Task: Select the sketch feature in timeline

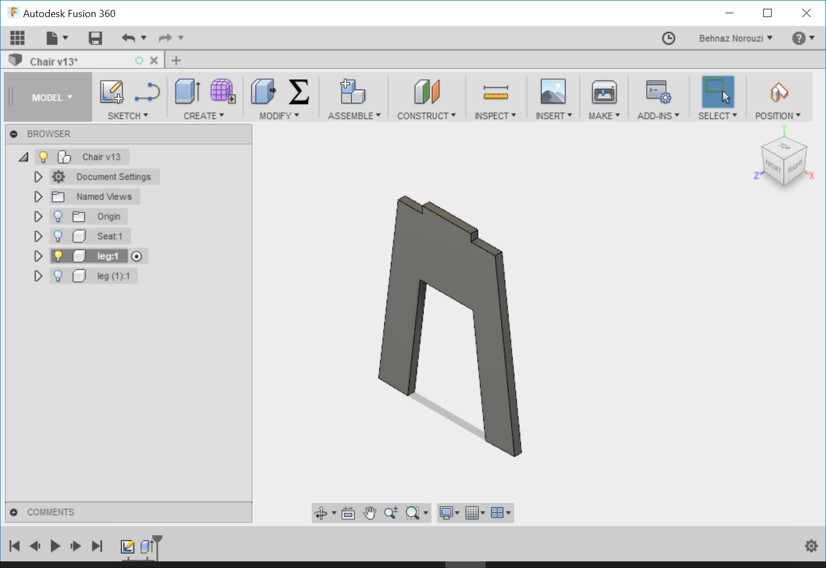Action: [127, 546]
